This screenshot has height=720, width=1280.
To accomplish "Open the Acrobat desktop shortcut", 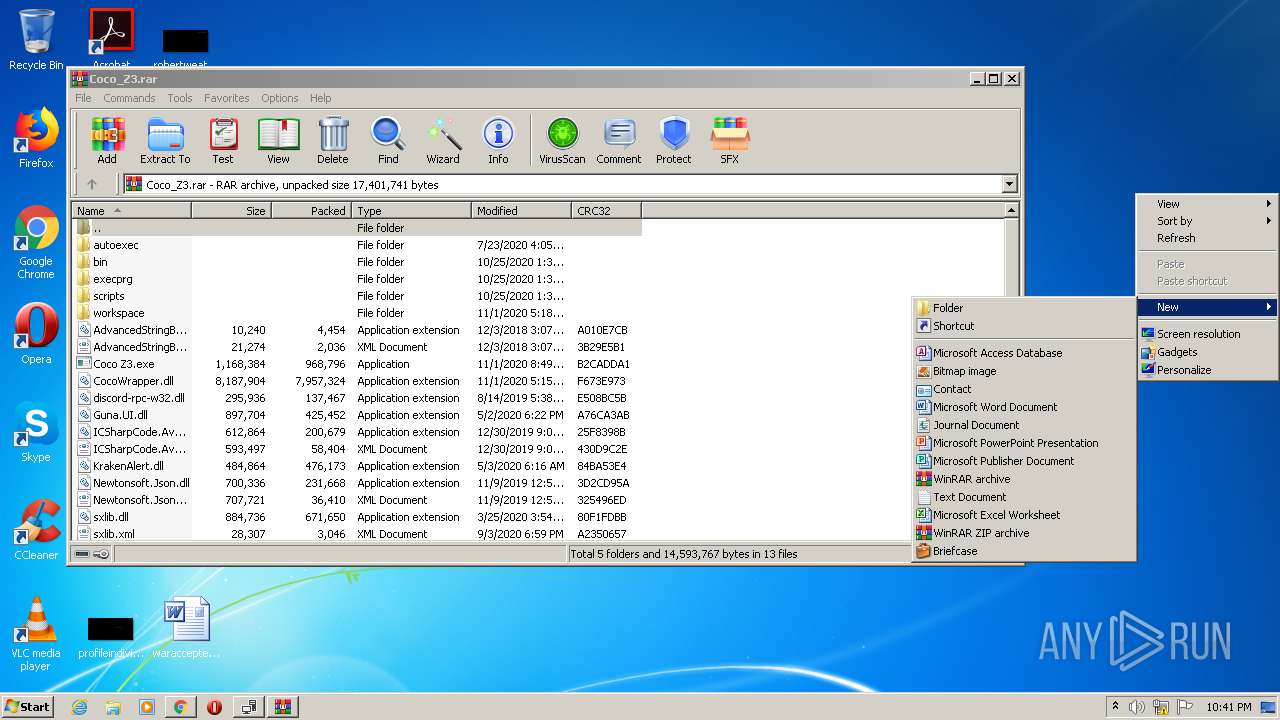I will (111, 38).
